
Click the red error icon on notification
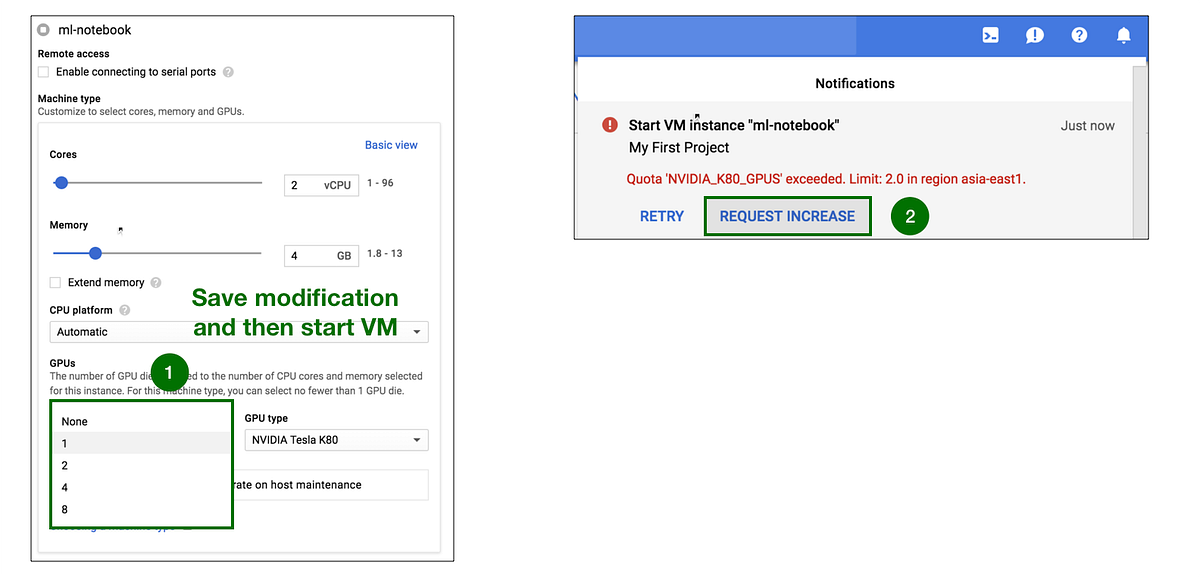click(x=610, y=125)
